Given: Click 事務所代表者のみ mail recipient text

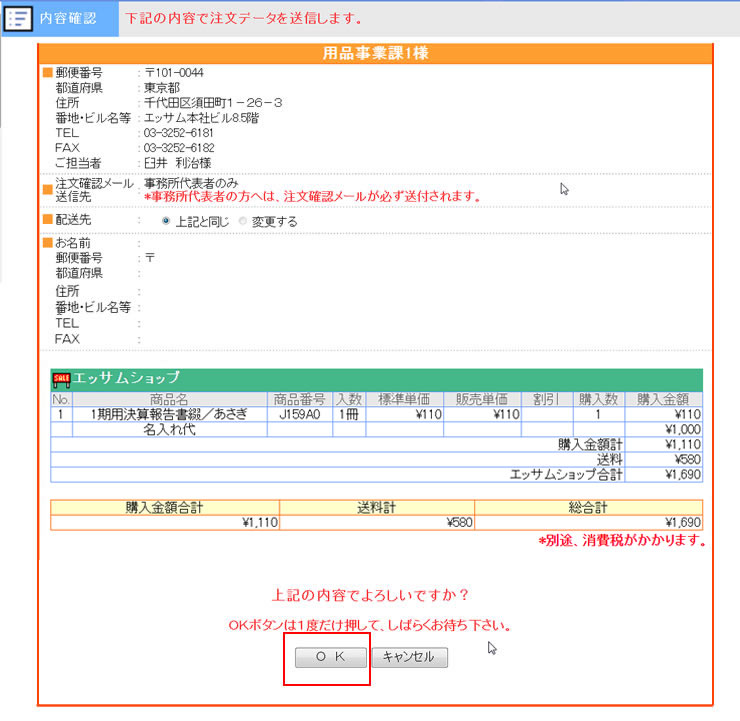Looking at the screenshot, I should (191, 183).
